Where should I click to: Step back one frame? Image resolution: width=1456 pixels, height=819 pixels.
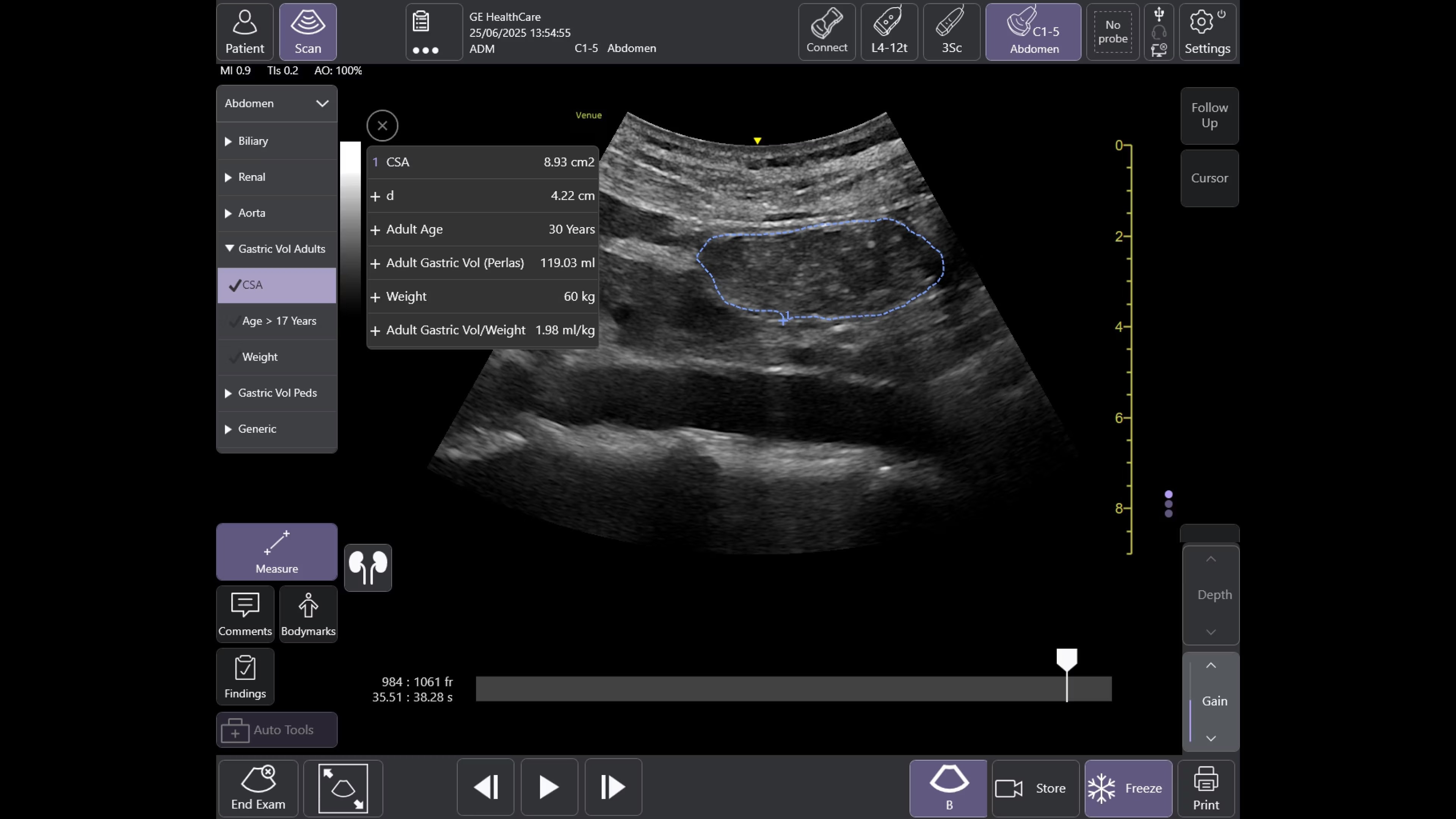(x=485, y=787)
